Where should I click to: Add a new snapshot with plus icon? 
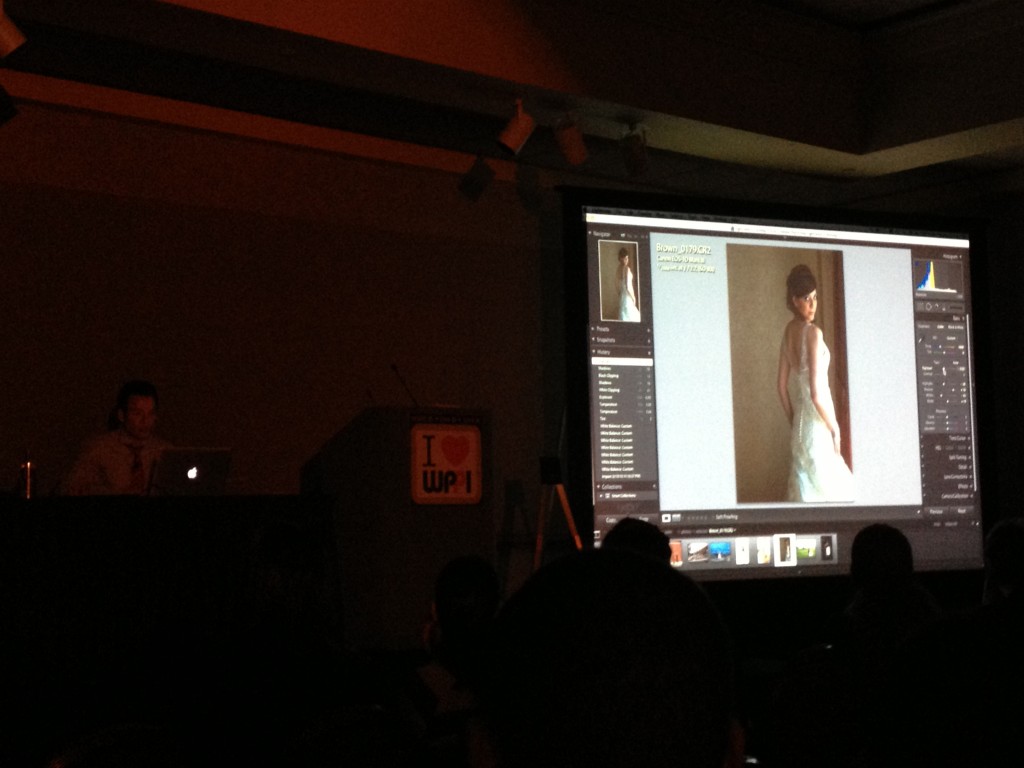pyautogui.click(x=648, y=341)
